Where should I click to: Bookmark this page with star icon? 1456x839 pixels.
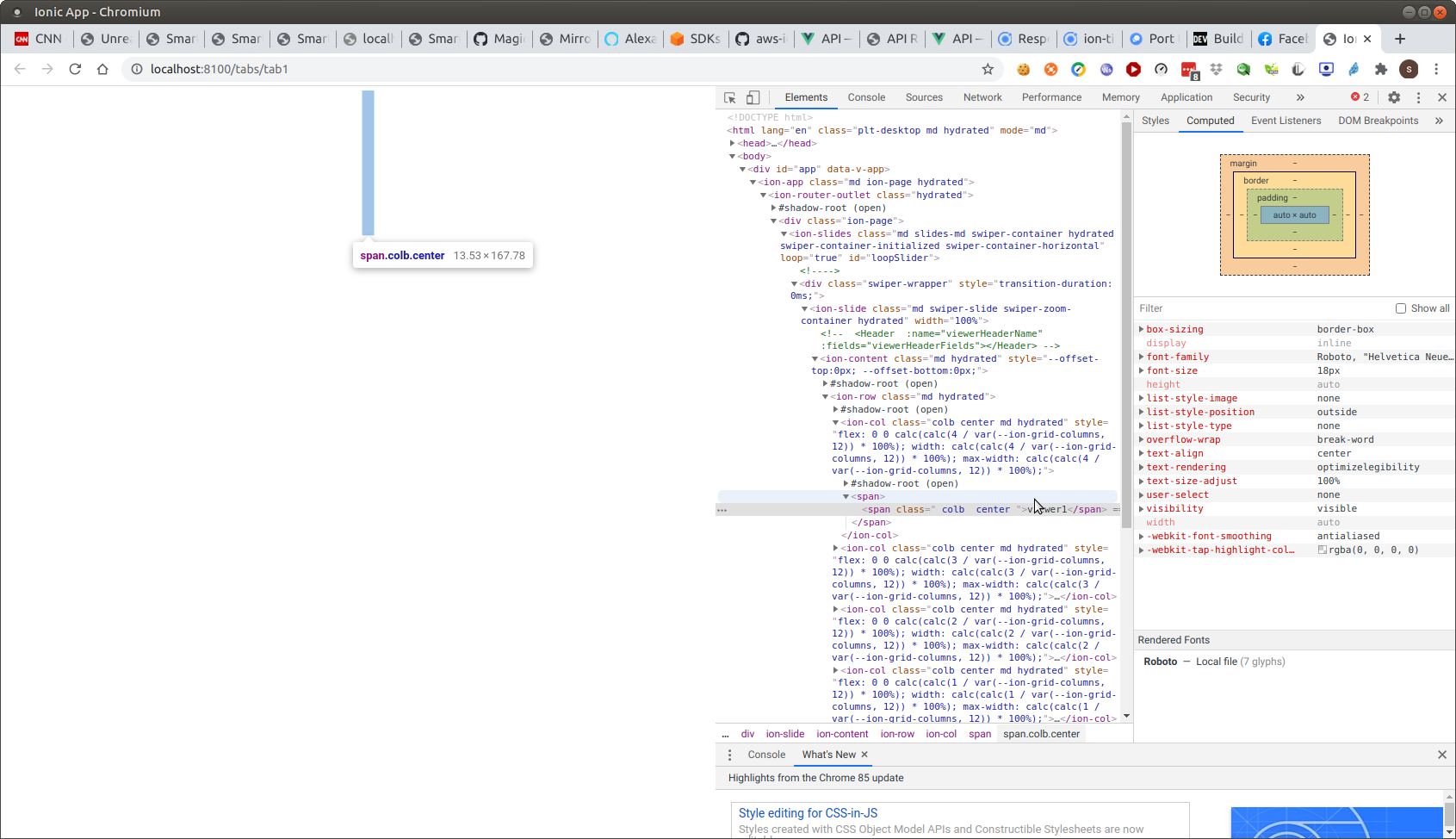click(988, 69)
